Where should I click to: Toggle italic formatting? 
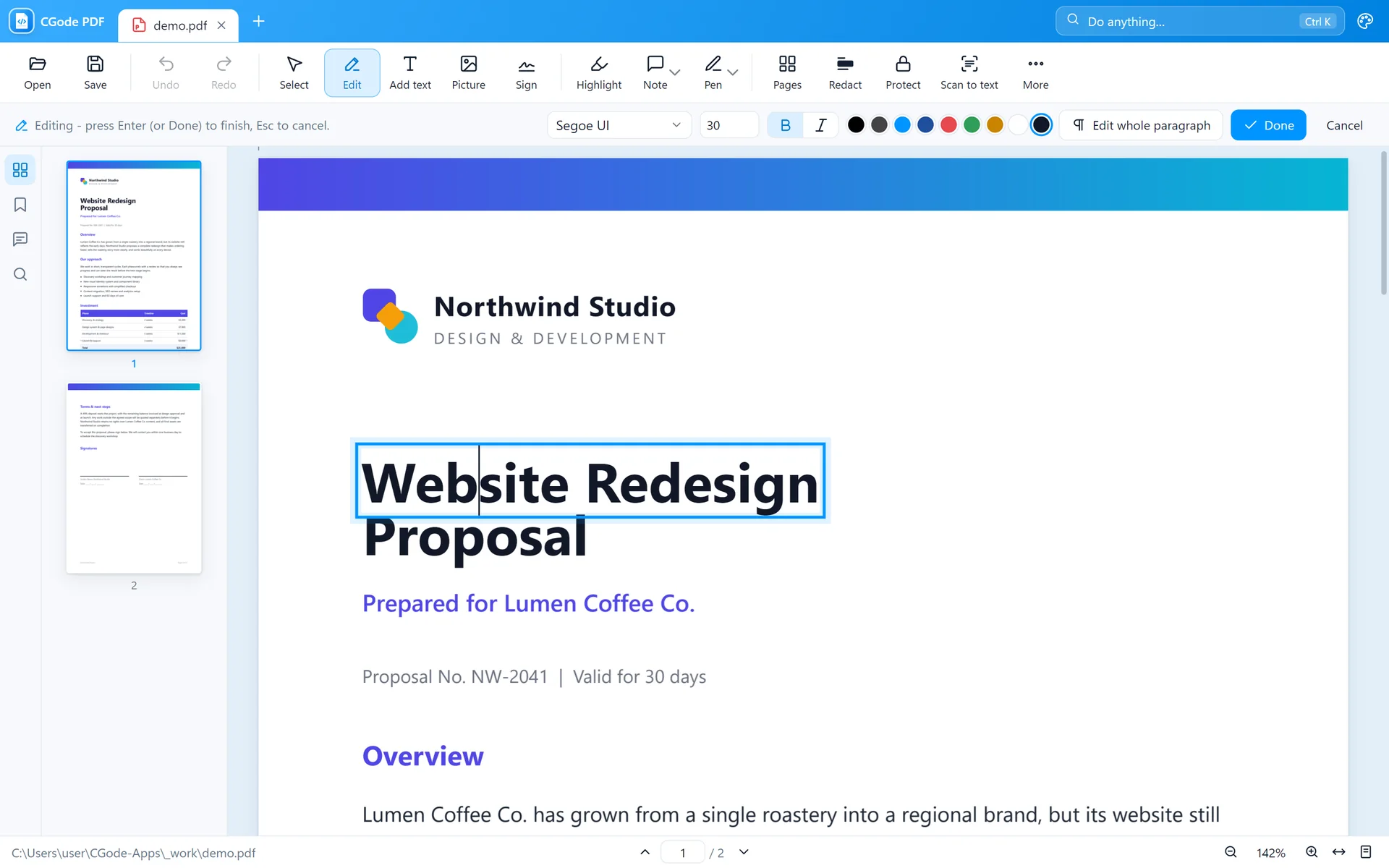[820, 125]
